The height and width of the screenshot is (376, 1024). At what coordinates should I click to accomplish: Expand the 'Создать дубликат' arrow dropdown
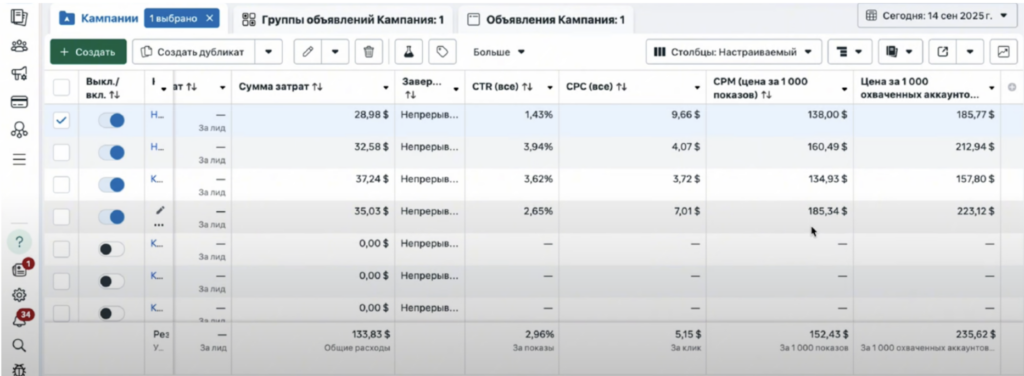tap(268, 52)
